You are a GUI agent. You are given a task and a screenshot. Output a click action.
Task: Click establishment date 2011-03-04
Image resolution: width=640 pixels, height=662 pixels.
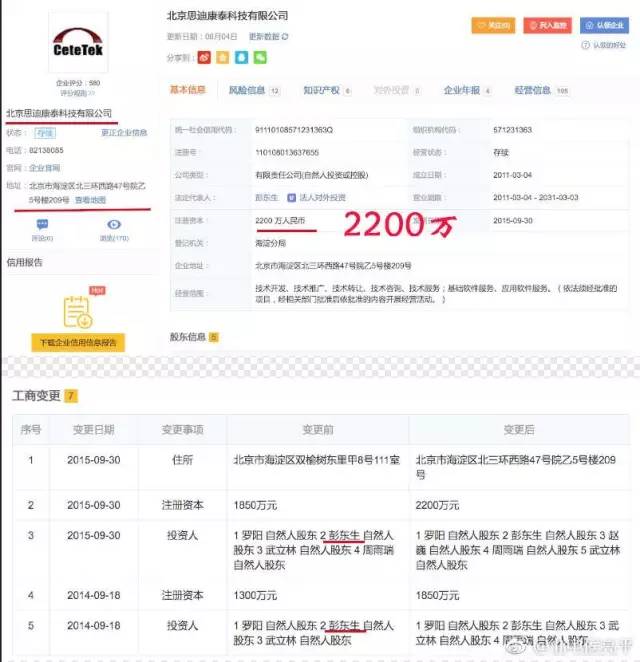tap(512, 175)
